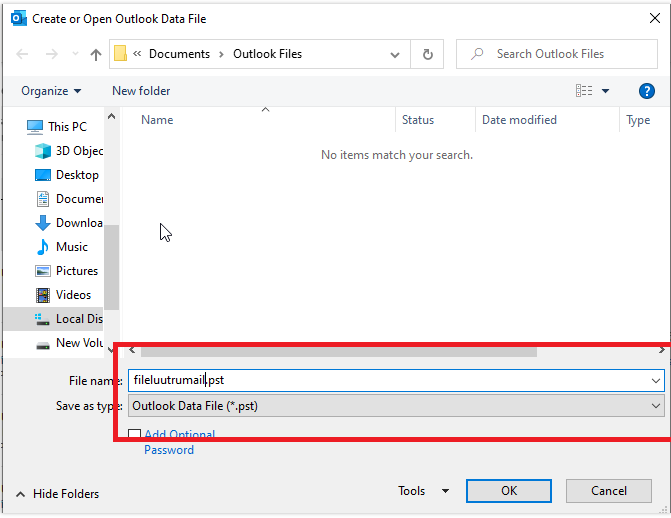The image size is (671, 518).
Task: Click the Music note icon
Action: click(42, 247)
